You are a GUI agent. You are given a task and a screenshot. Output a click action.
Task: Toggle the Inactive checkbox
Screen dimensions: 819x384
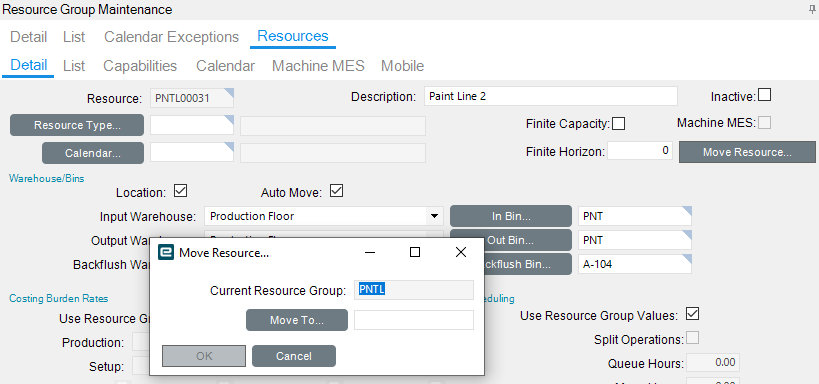coord(765,95)
